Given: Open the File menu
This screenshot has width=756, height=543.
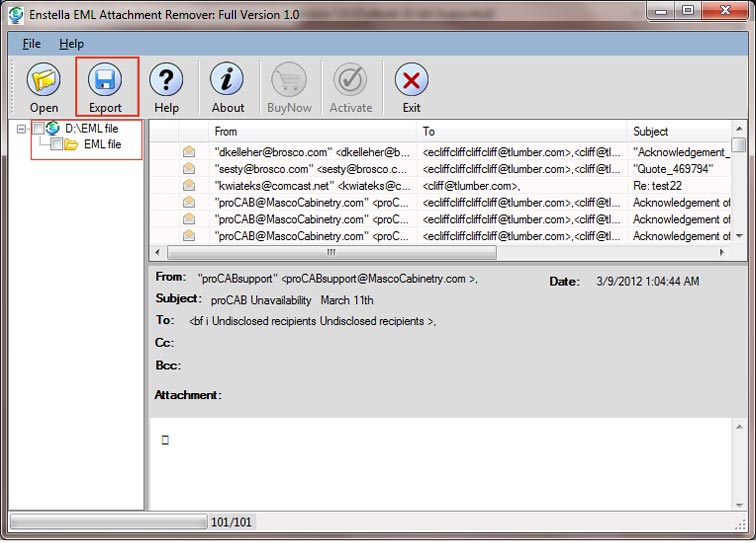Looking at the screenshot, I should coord(31,44).
